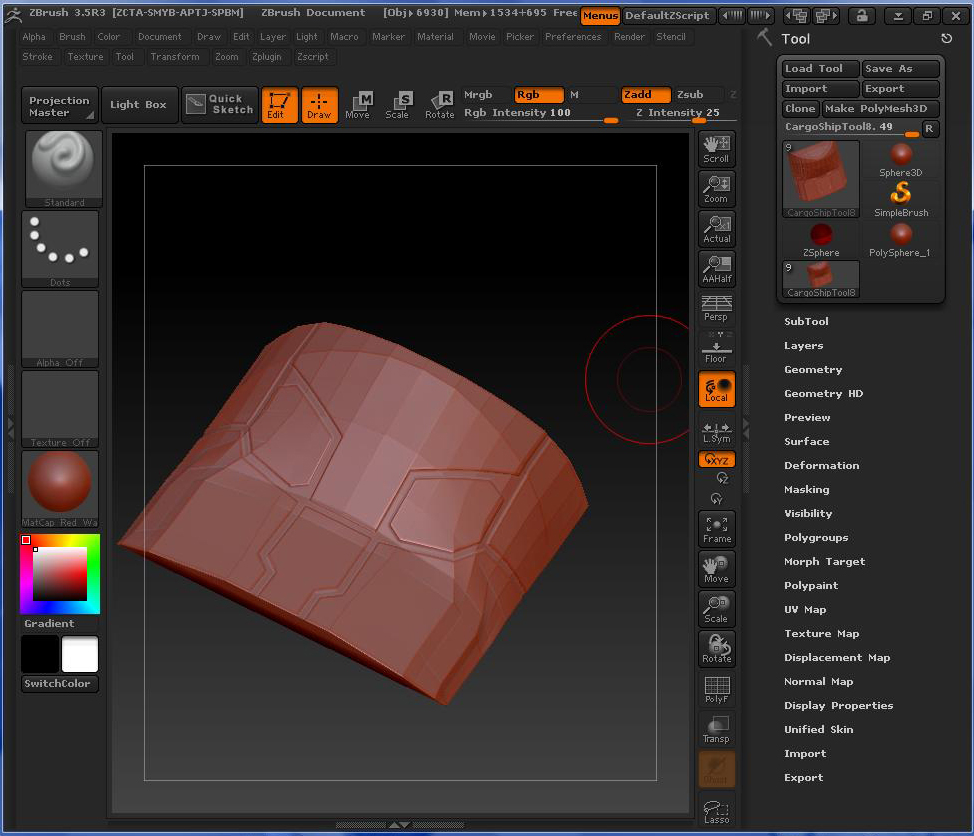974x836 pixels.
Task: Select the Sphere3D tool
Action: pyautogui.click(x=901, y=160)
